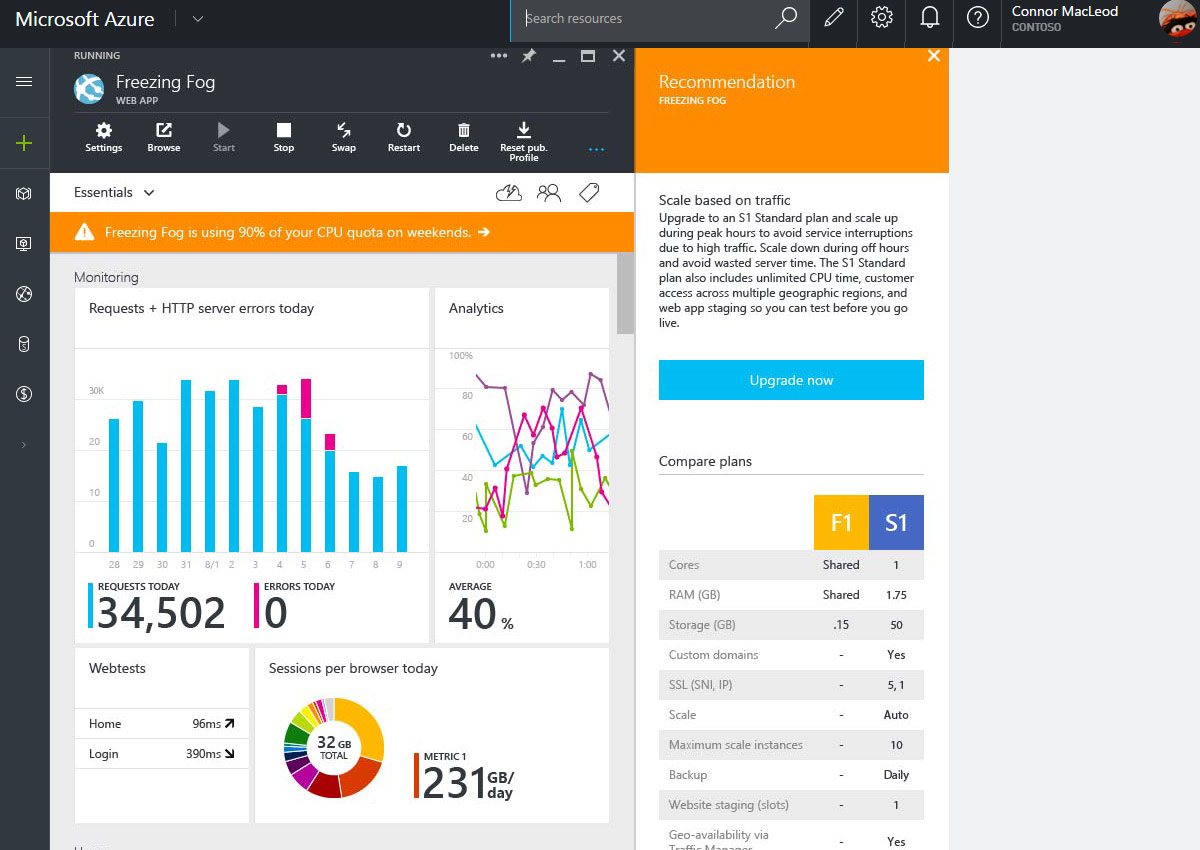Restart the Freezing Fog web app
This screenshot has width=1200, height=850.
tap(404, 138)
